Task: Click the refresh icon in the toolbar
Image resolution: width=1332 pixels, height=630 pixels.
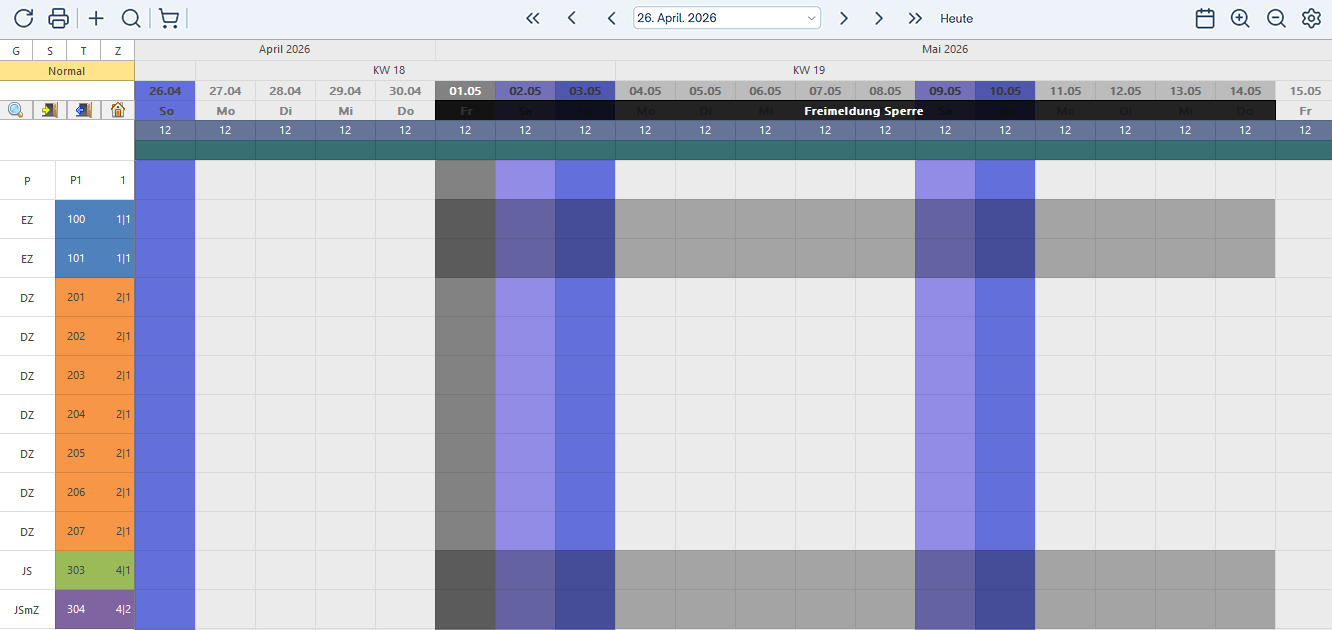Action: pyautogui.click(x=24, y=18)
